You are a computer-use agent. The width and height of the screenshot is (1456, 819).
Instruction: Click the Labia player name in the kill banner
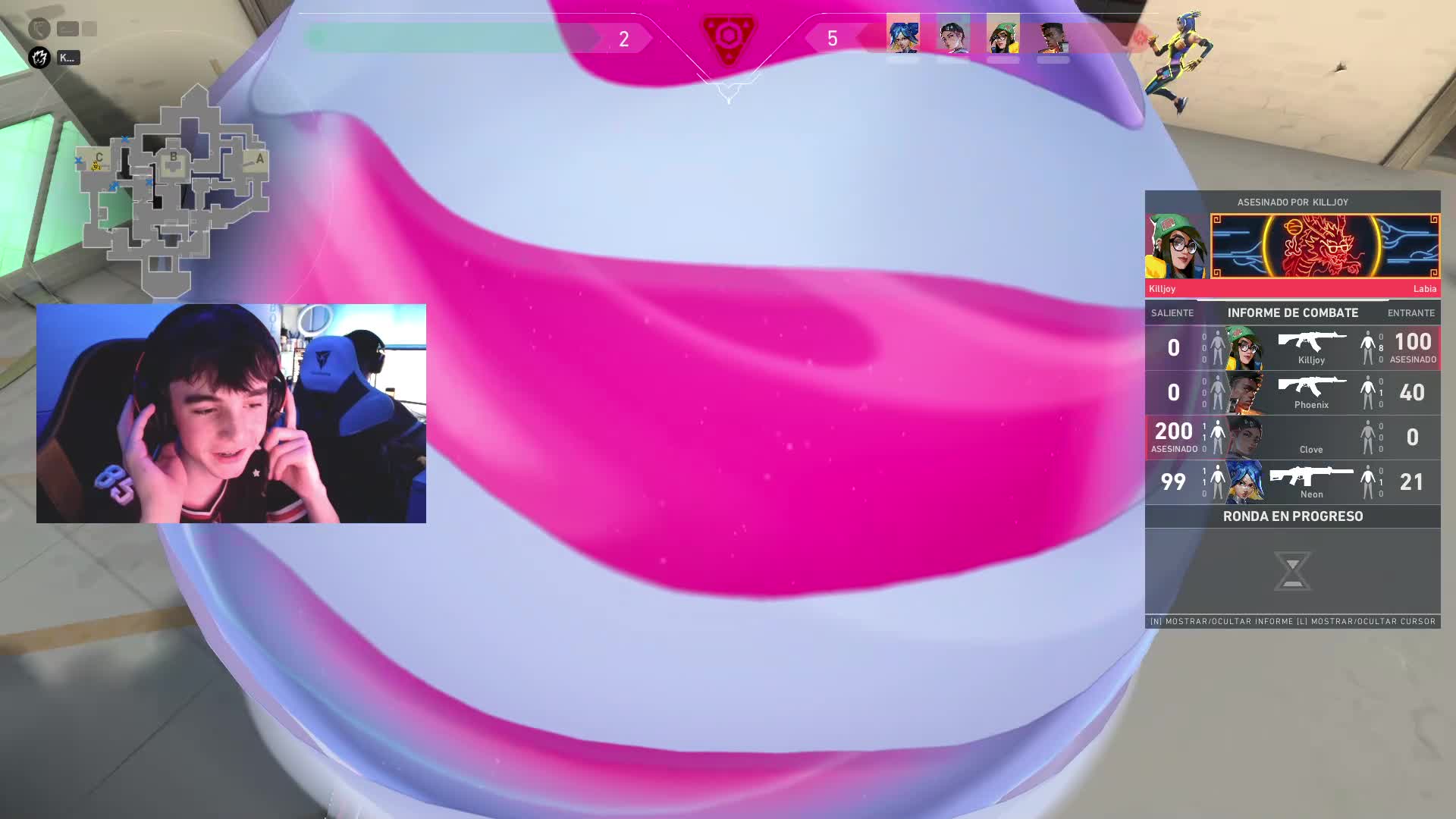[1424, 289]
